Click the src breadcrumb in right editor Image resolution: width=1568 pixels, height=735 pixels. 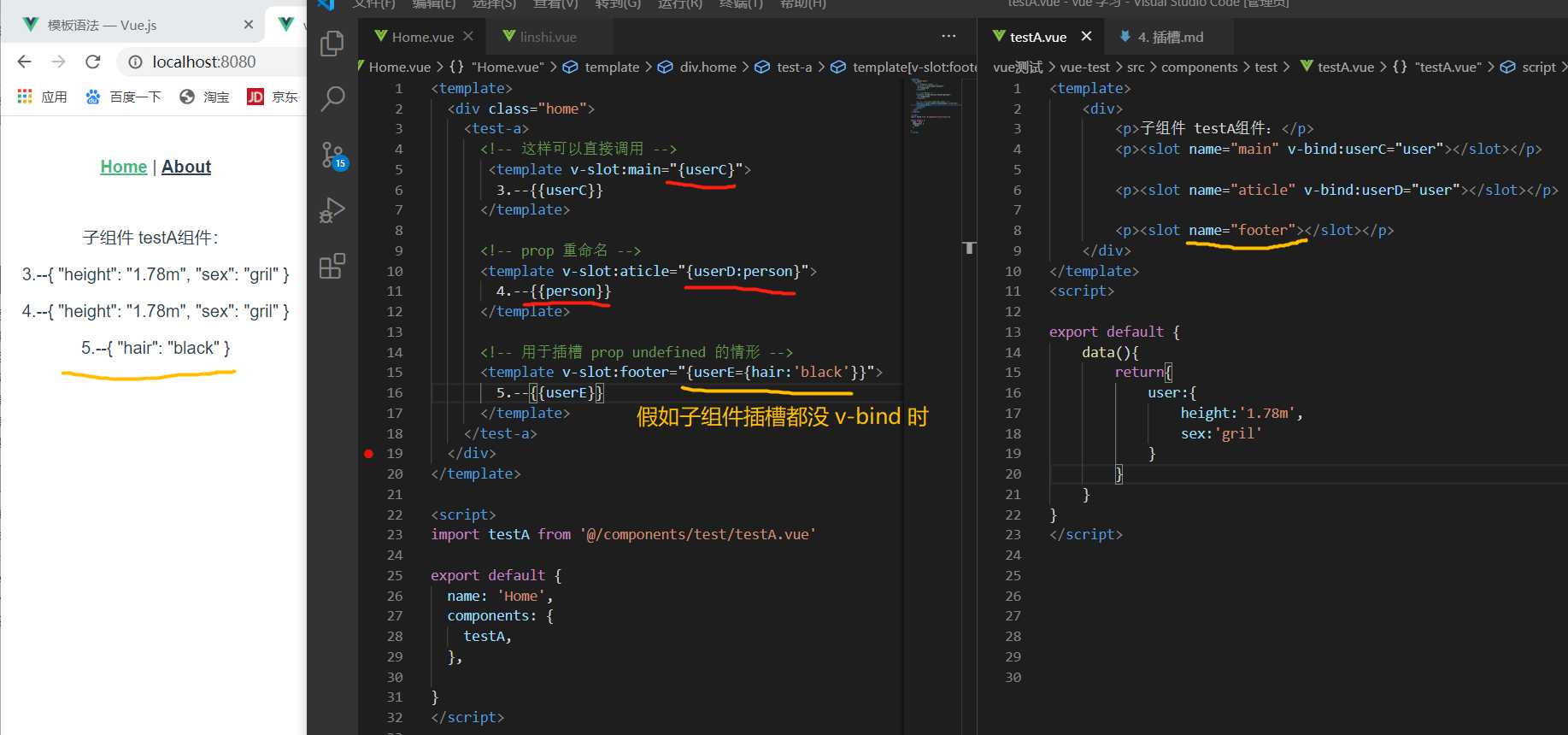pos(1136,67)
